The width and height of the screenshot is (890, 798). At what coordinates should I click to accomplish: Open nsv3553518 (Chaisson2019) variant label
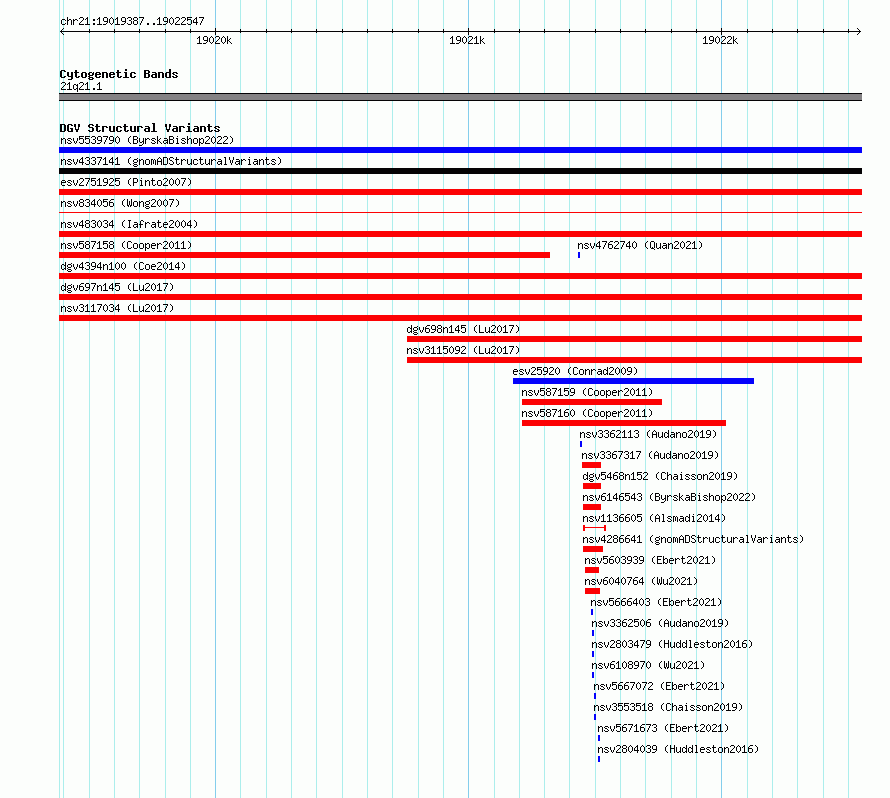[668, 707]
